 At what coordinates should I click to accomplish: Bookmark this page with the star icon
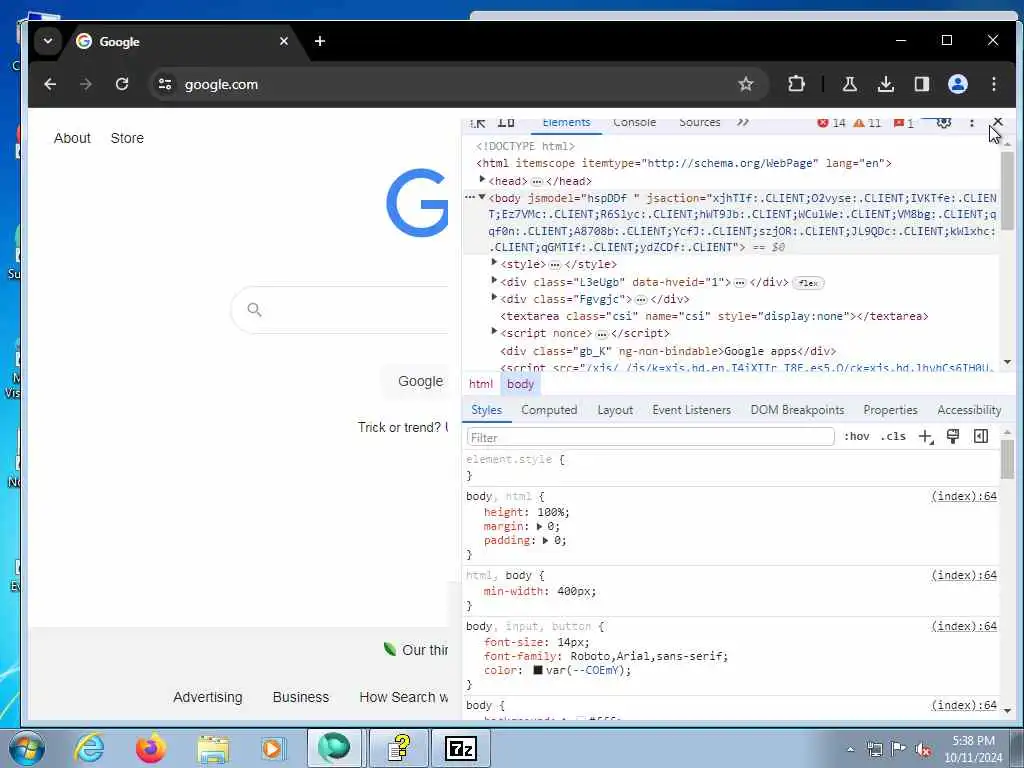point(746,84)
